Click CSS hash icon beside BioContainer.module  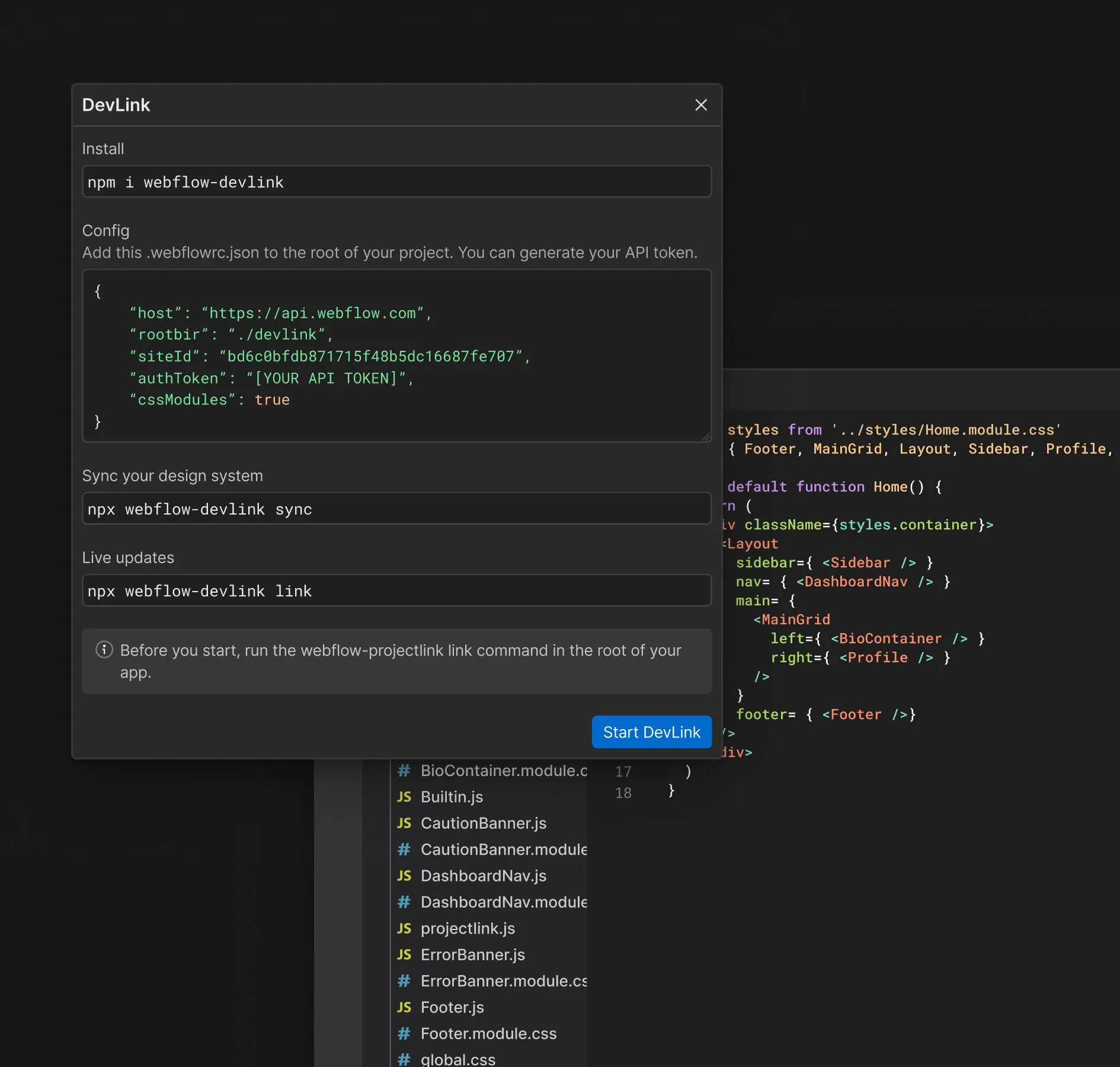pos(404,771)
